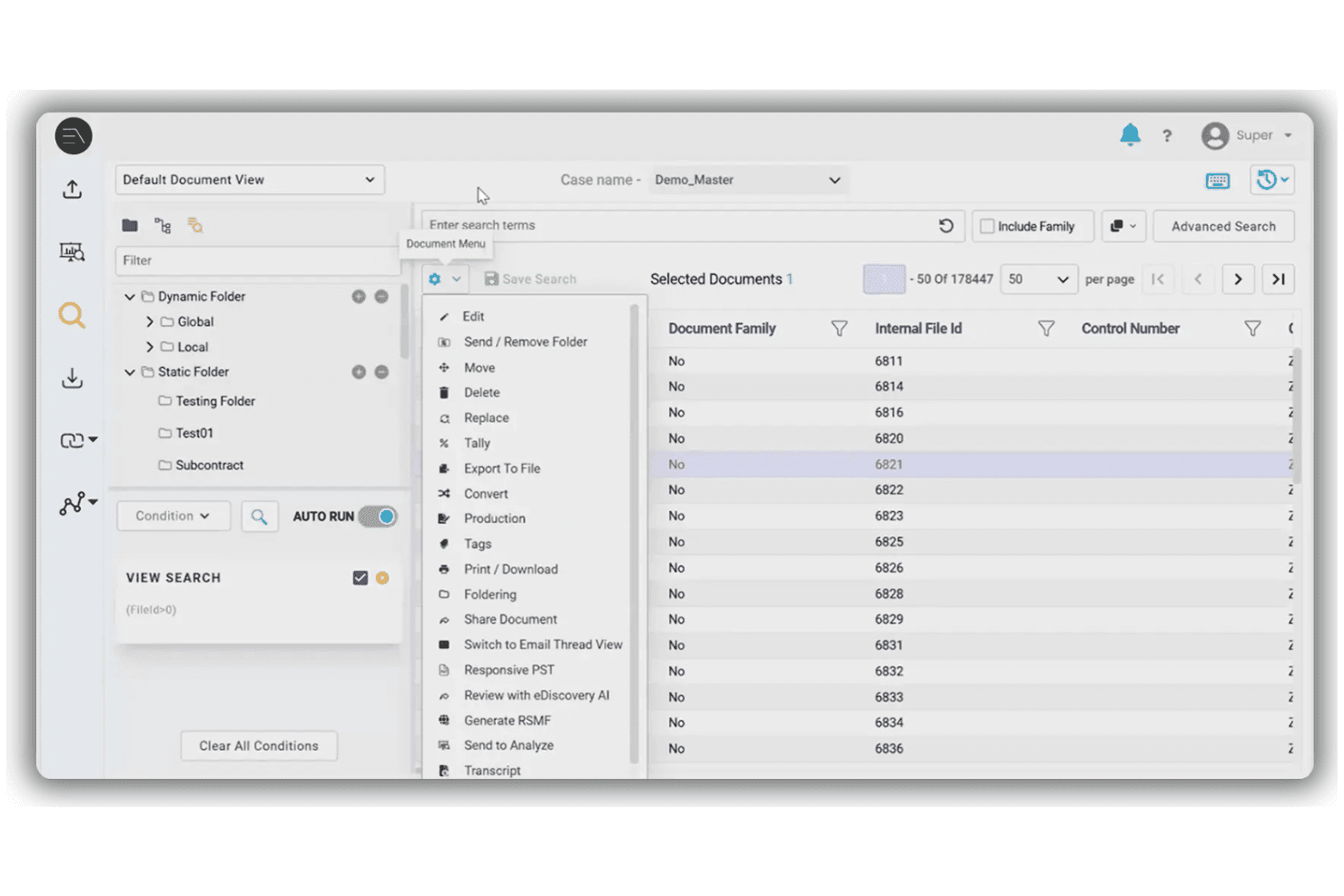Open the search history clock dropdown
Image resolution: width=1344 pixels, height=896 pixels.
pos(1271,180)
